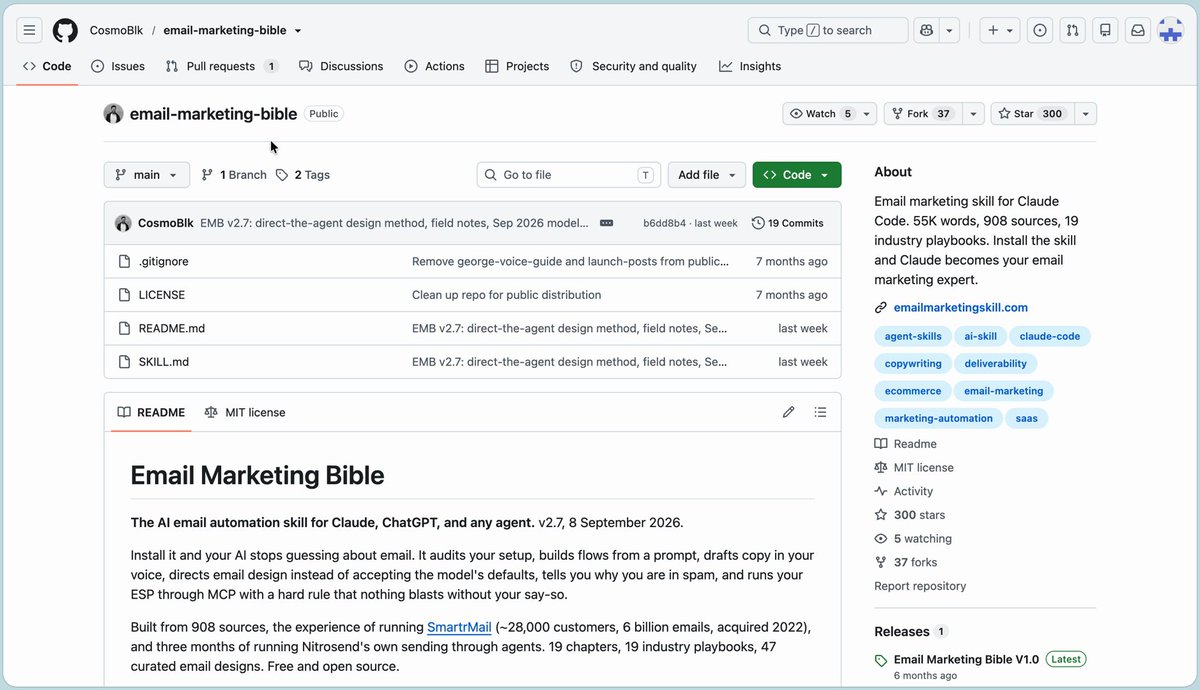Screen dimensions: 1200x690
Task: Expand the Fork dropdown arrow
Action: tap(972, 114)
